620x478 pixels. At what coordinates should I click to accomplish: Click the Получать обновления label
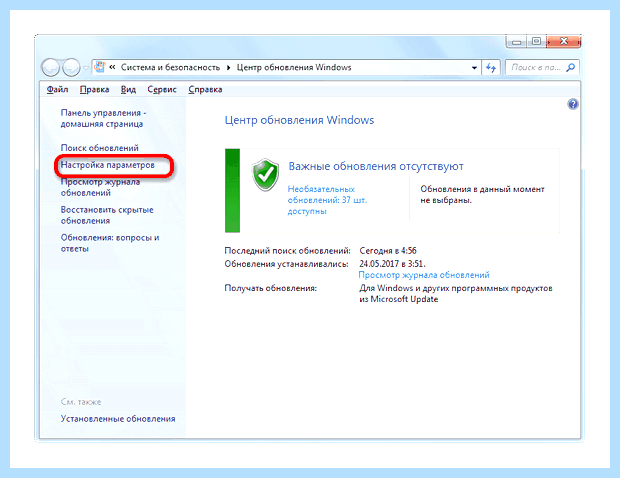[271, 288]
